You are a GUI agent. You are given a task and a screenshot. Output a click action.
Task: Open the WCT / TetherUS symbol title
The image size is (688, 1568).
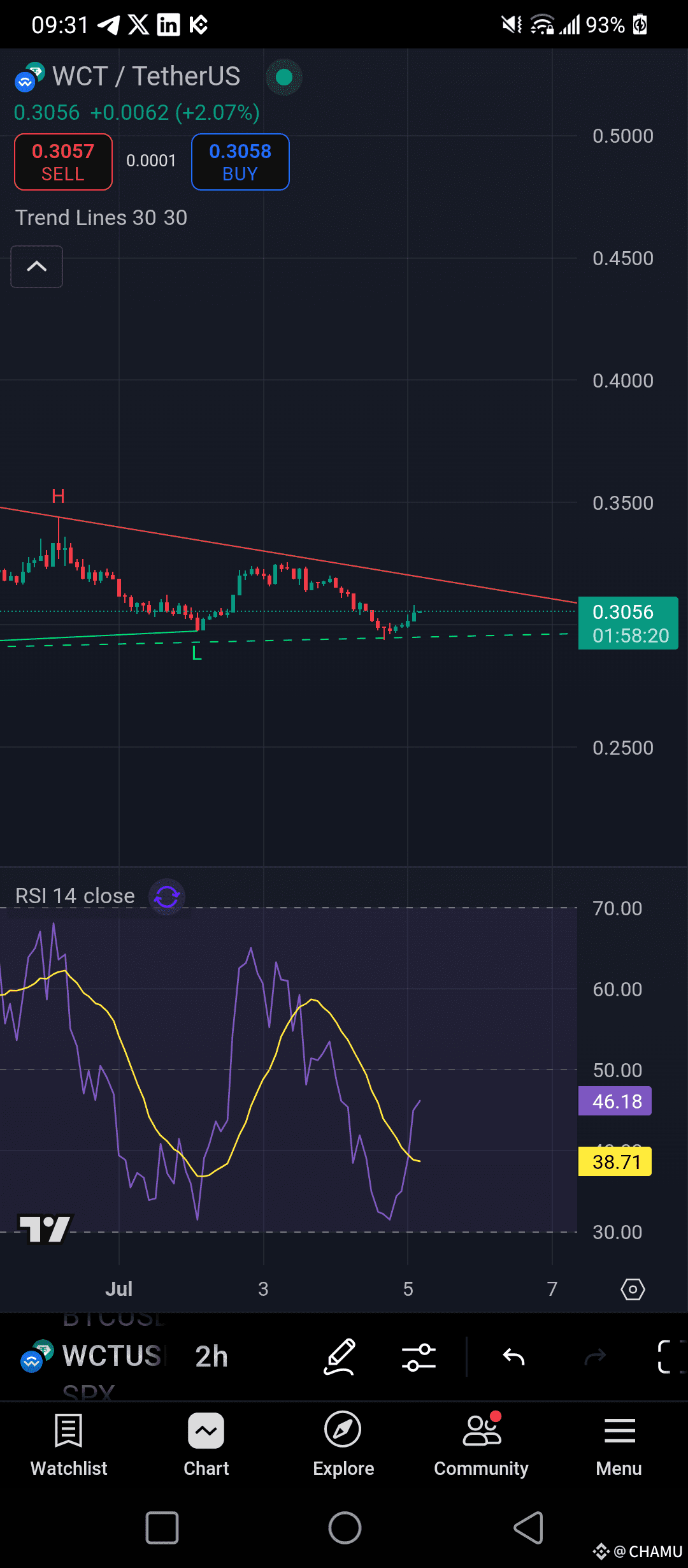146,76
